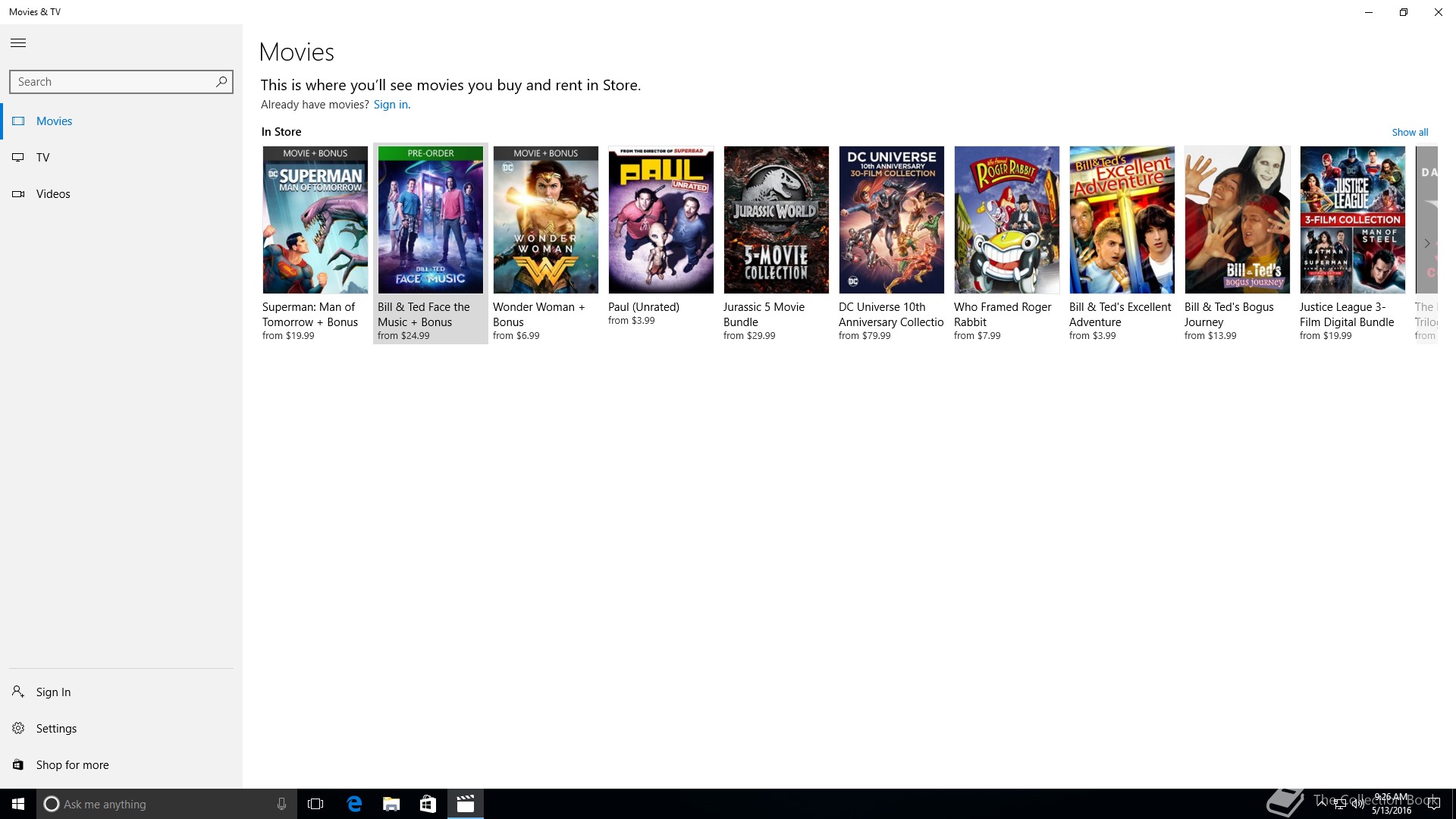Click 'Jurassic 5 Movie Bundle' title text

[x=764, y=315]
